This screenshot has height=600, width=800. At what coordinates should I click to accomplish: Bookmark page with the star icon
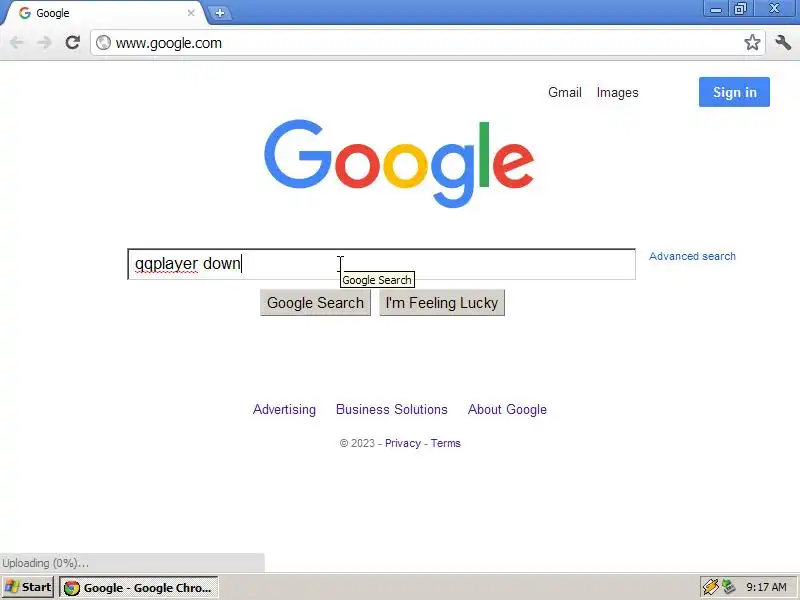coord(752,42)
